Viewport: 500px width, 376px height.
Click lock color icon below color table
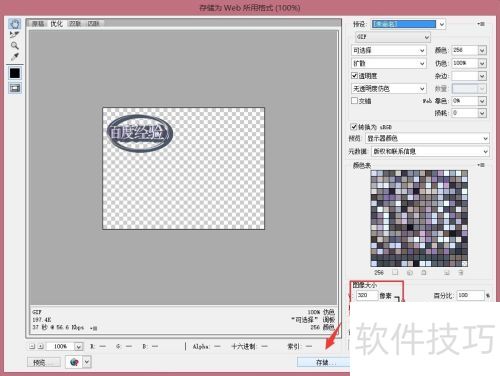(424, 273)
